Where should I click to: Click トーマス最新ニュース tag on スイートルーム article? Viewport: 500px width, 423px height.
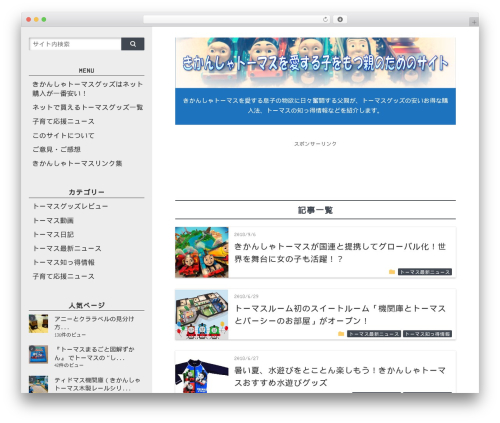pyautogui.click(x=374, y=334)
